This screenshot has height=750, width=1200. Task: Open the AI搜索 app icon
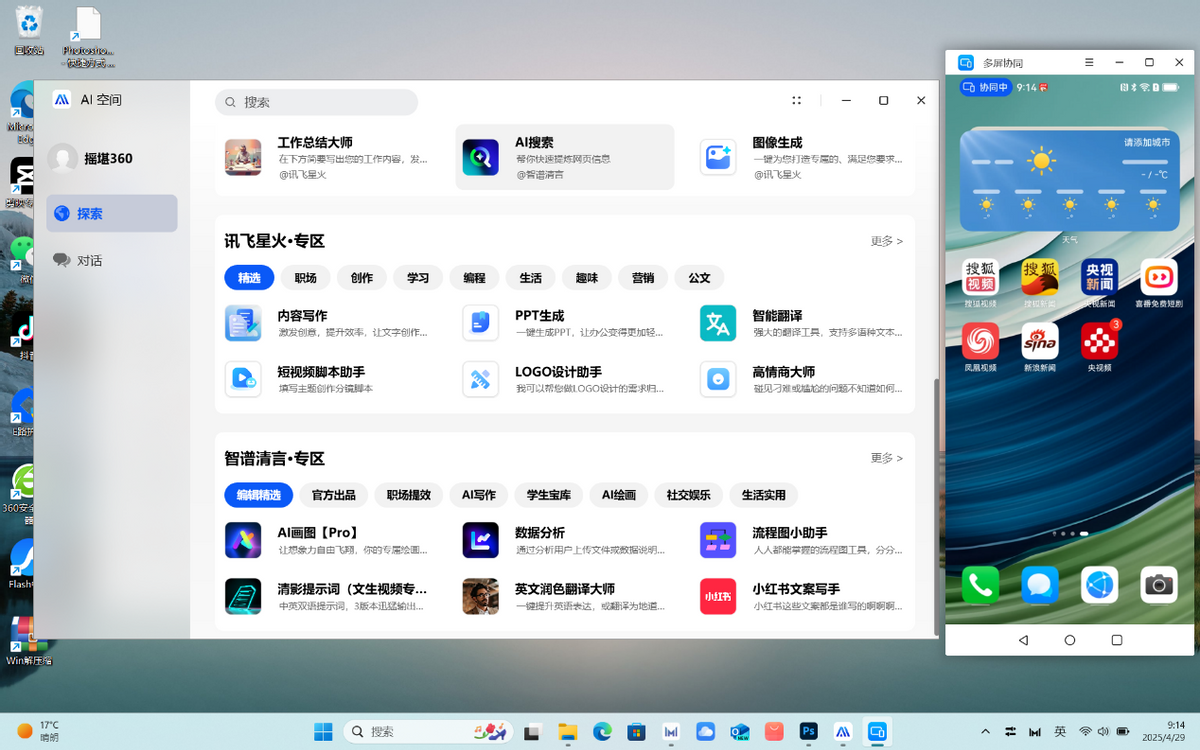(480, 157)
